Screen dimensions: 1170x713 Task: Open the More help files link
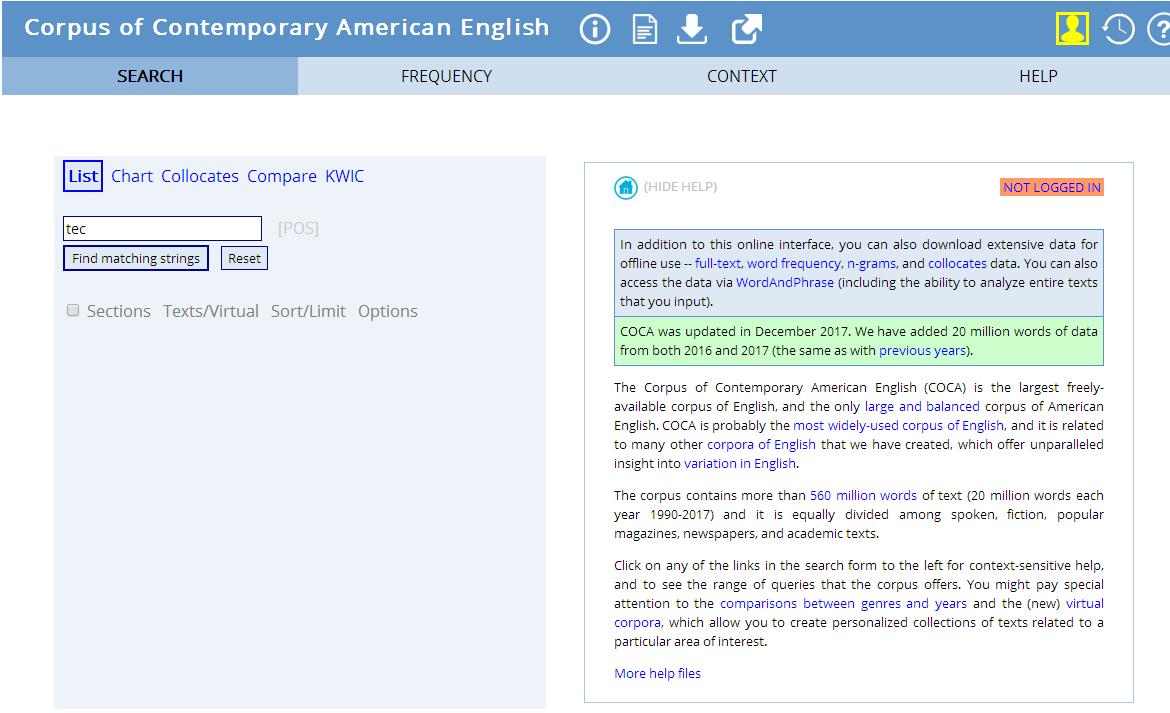(x=657, y=673)
